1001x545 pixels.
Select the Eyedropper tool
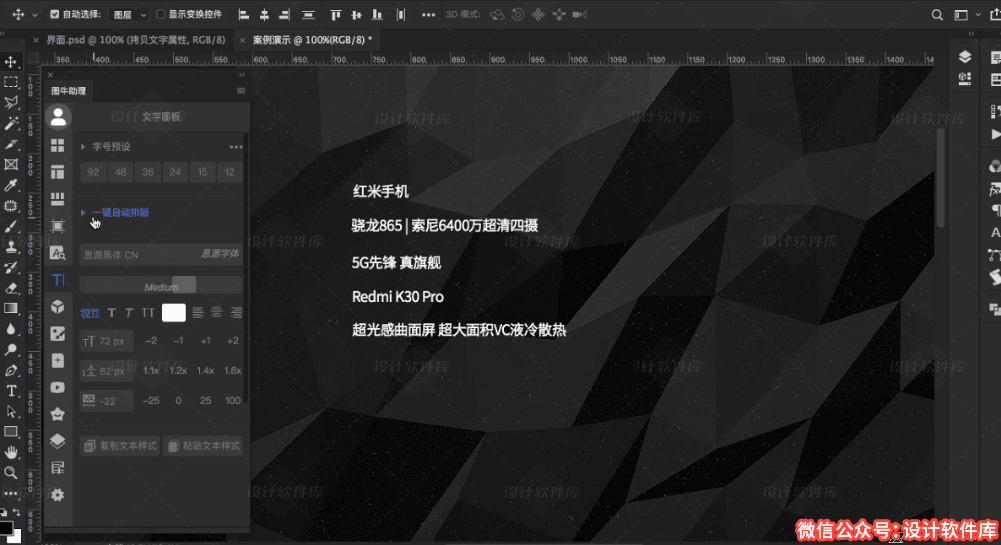(11, 185)
